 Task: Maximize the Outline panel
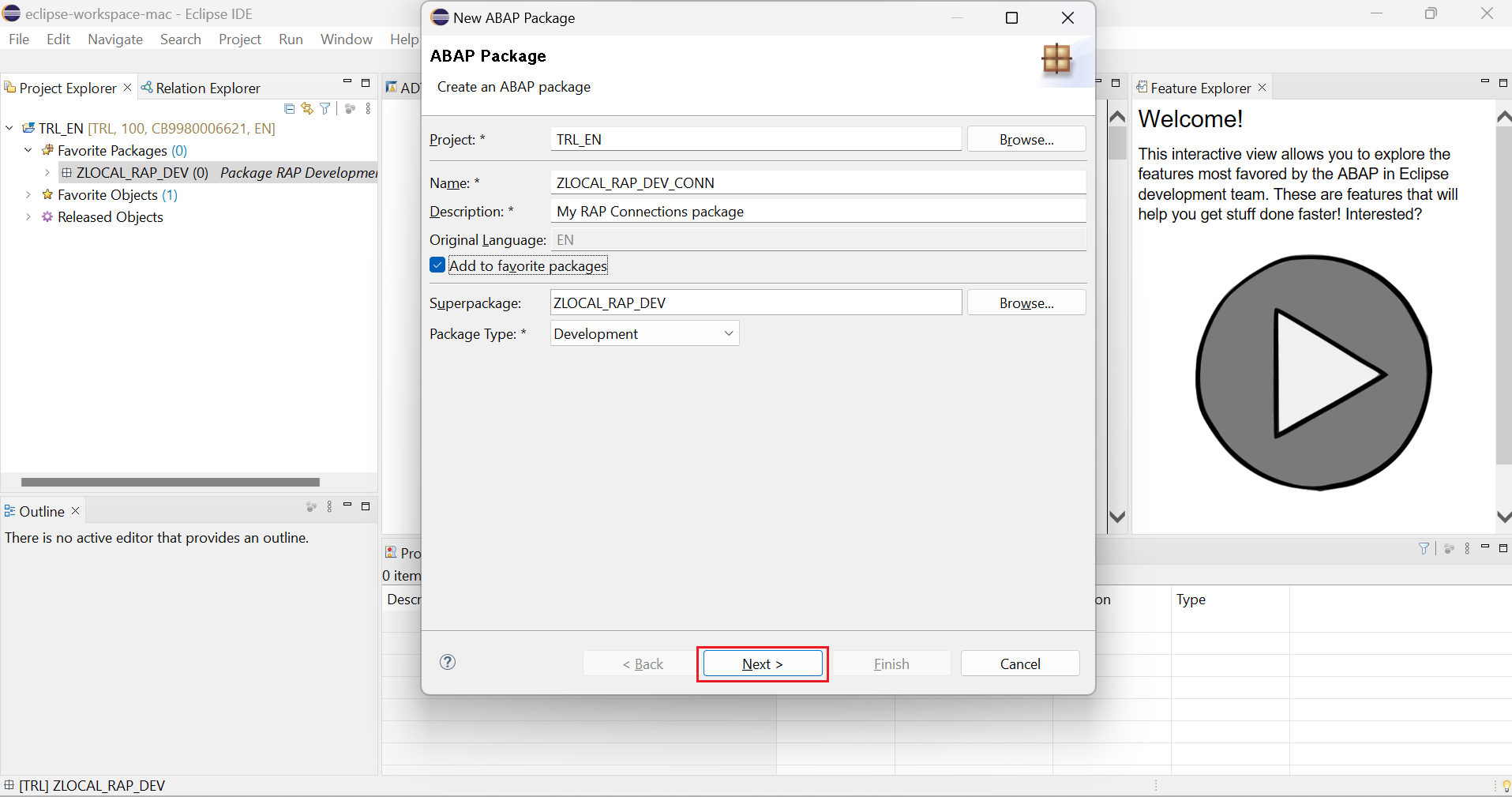366,506
